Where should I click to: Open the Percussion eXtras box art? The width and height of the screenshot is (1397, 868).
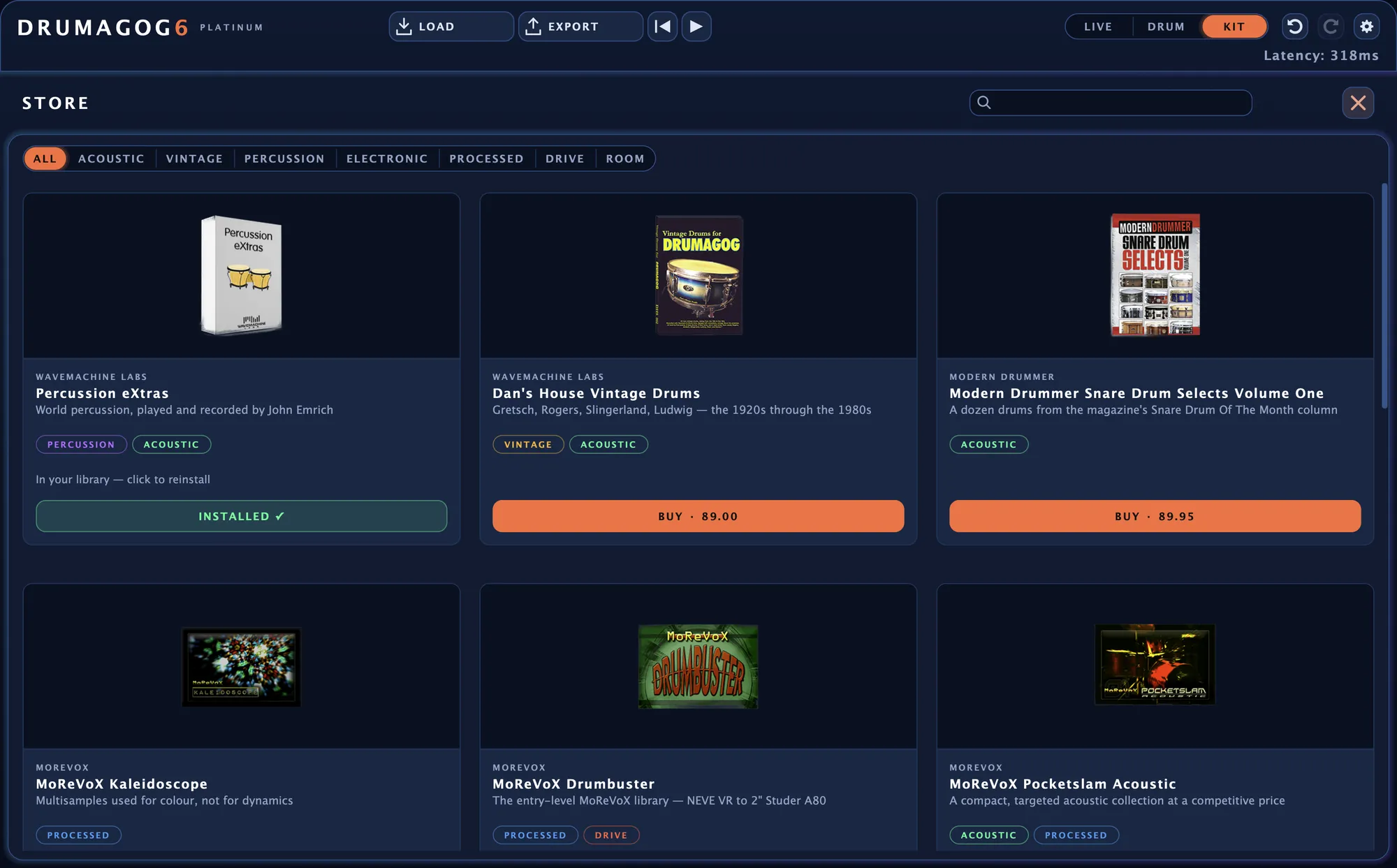coord(242,275)
